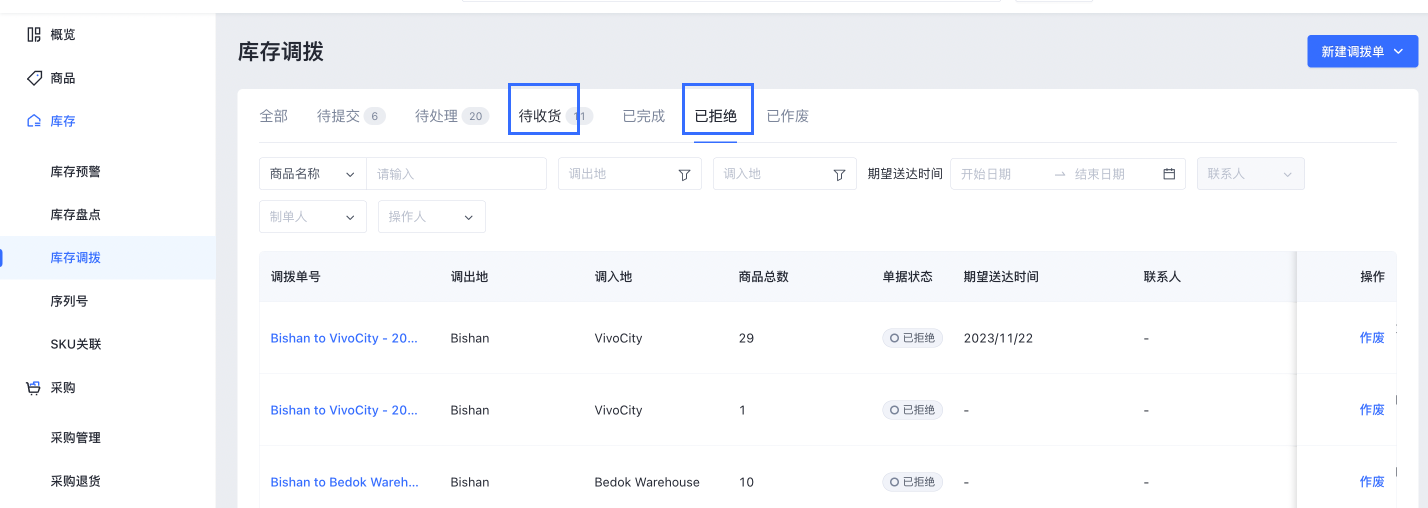
Task: Click the 2023/11/22 date cell
Action: click(998, 338)
